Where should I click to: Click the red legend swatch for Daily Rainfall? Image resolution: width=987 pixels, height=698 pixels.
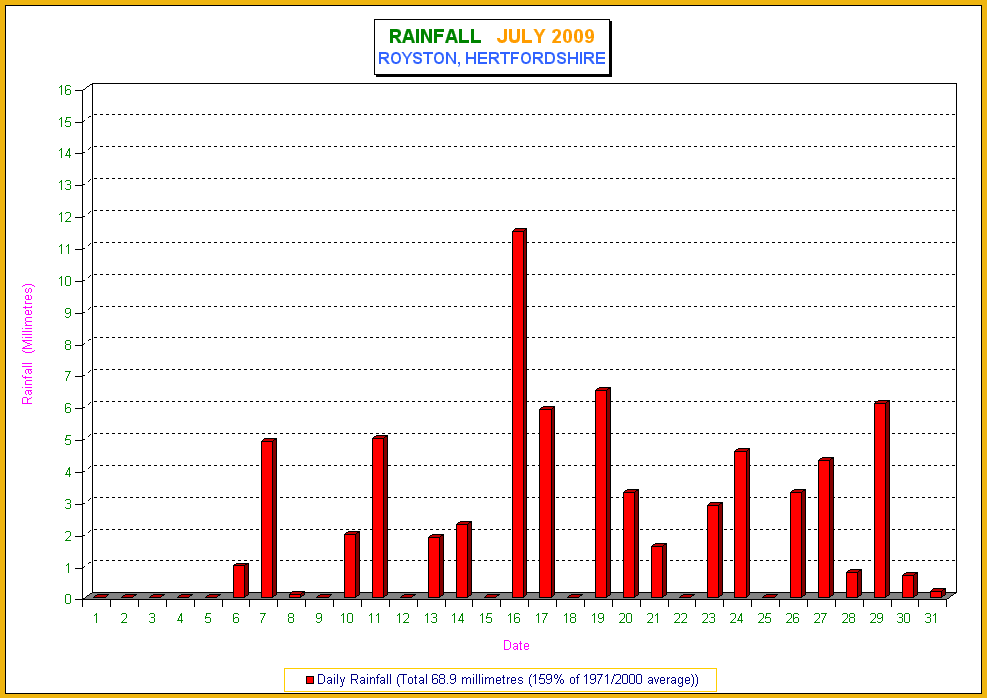(x=310, y=680)
